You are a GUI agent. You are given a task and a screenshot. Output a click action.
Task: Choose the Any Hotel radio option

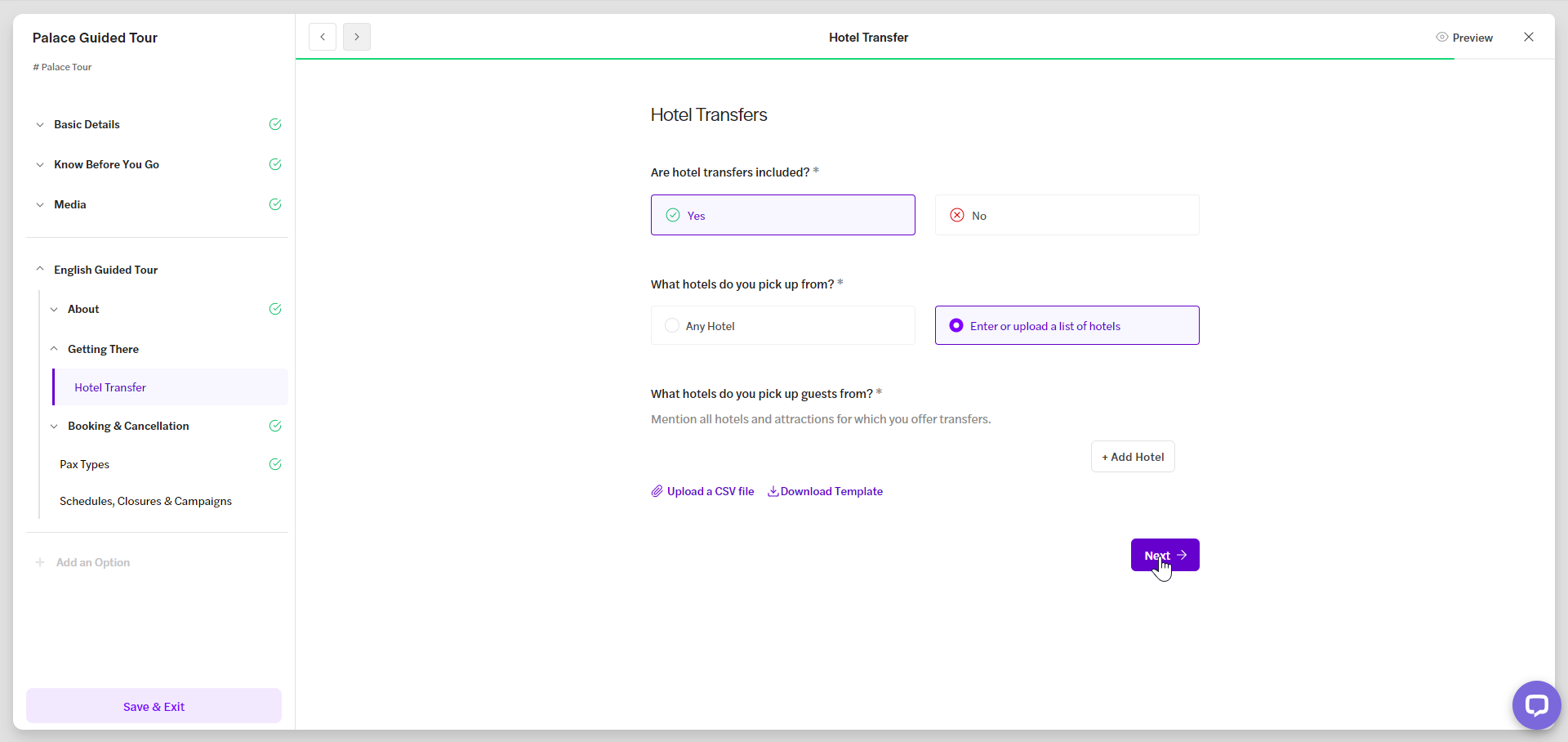click(x=783, y=325)
